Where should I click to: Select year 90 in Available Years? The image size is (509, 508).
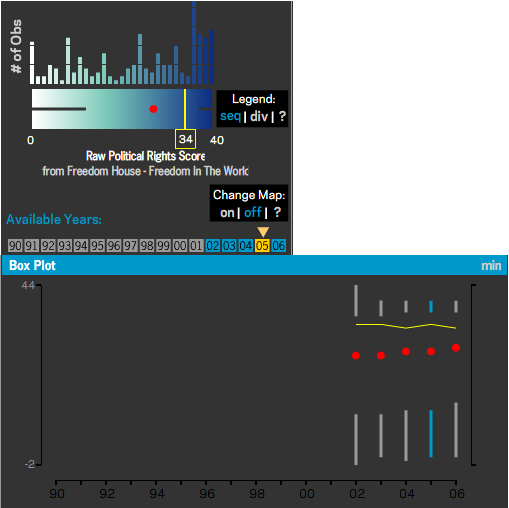point(15,246)
